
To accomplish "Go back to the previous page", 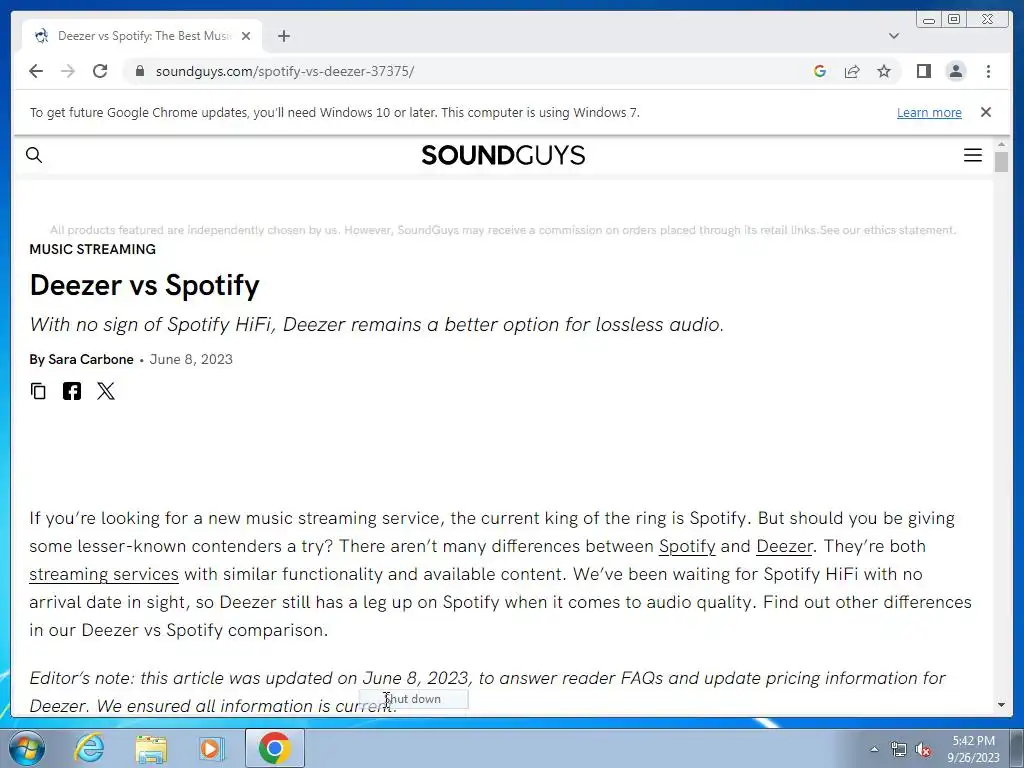I will (36, 71).
